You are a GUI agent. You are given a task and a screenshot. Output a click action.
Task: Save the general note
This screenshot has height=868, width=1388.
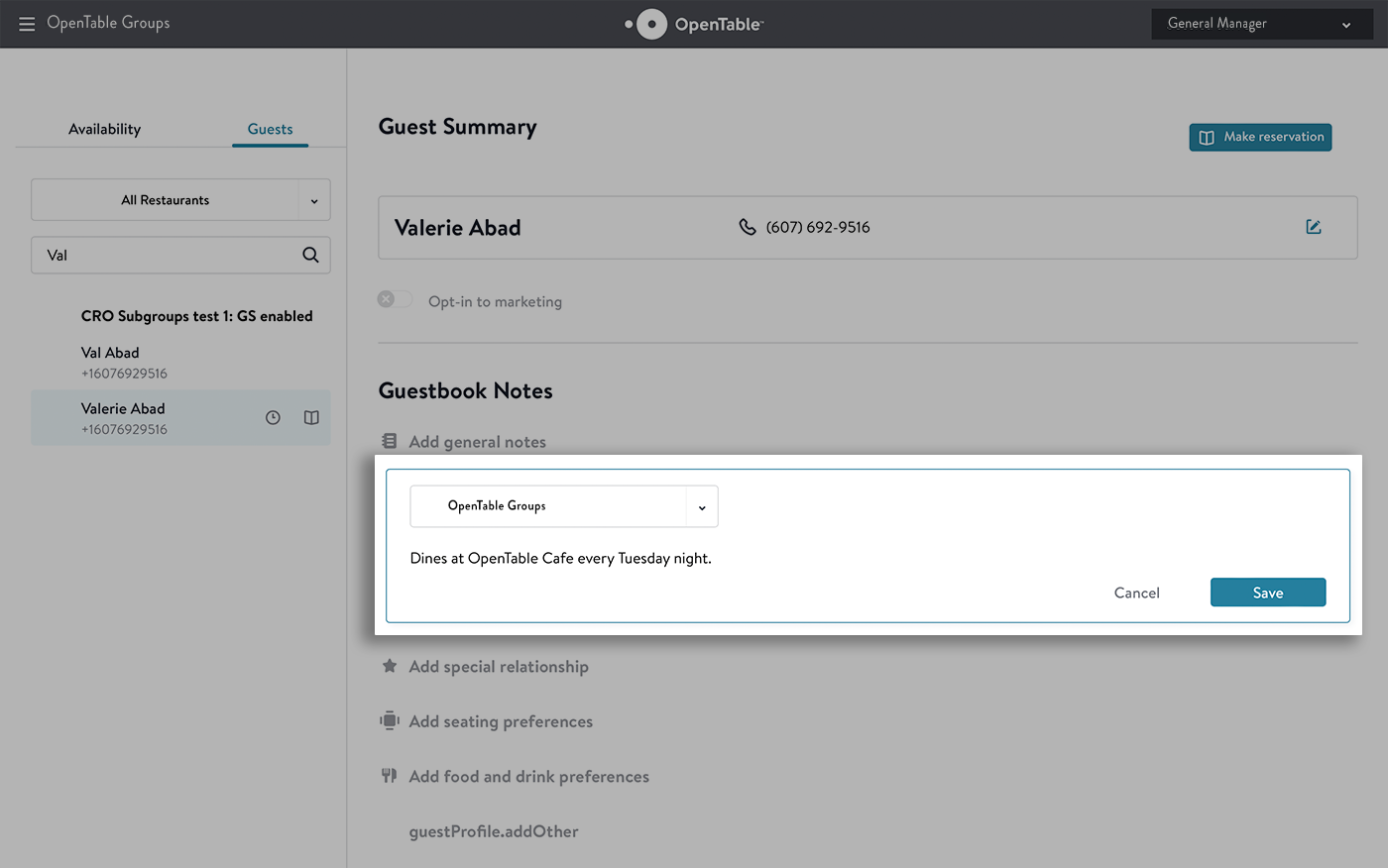pos(1268,593)
